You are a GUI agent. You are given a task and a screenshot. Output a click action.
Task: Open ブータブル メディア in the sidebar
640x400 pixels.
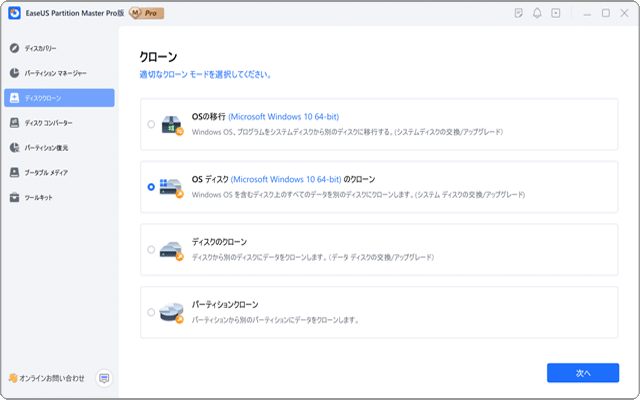[x=59, y=173]
